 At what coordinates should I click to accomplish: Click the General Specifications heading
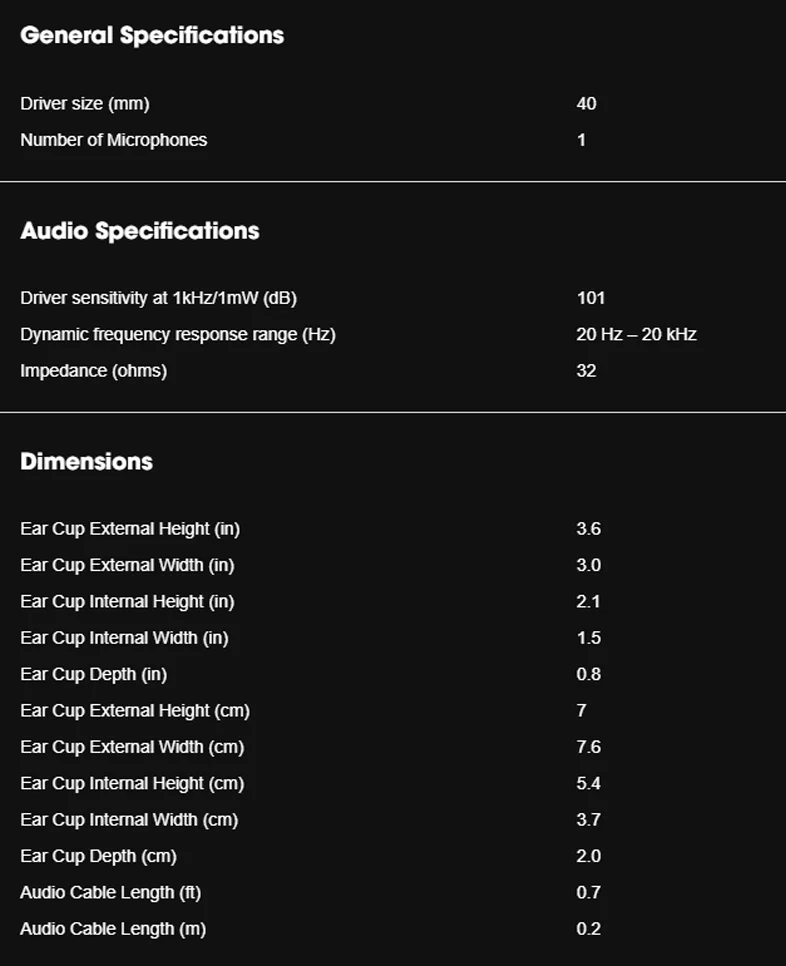pos(152,35)
